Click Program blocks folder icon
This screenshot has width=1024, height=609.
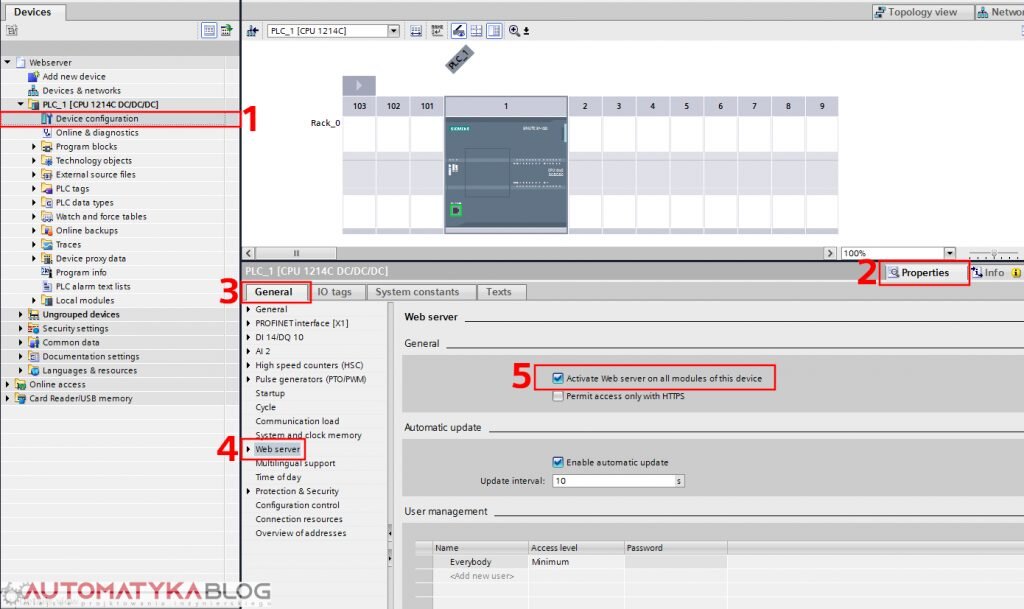[46, 147]
